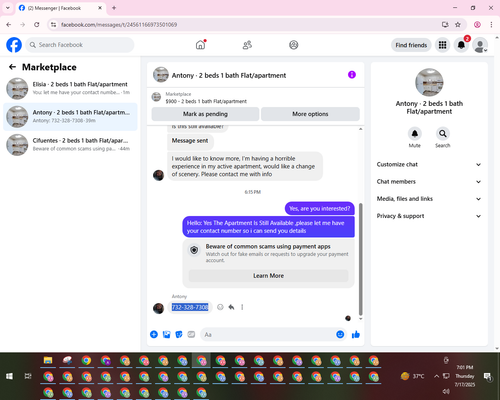React to Antony's phone number message
The width and height of the screenshot is (500, 400).
(220, 307)
